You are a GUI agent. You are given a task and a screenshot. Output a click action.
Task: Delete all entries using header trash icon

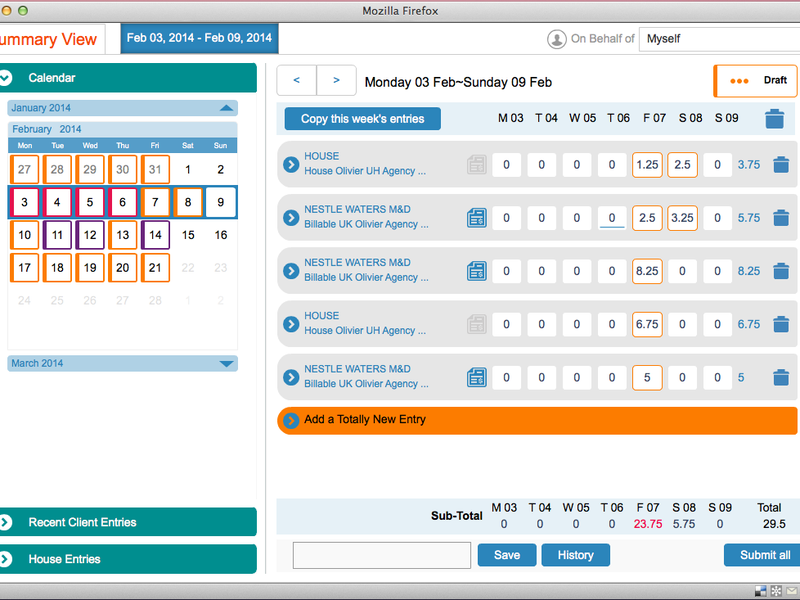774,119
